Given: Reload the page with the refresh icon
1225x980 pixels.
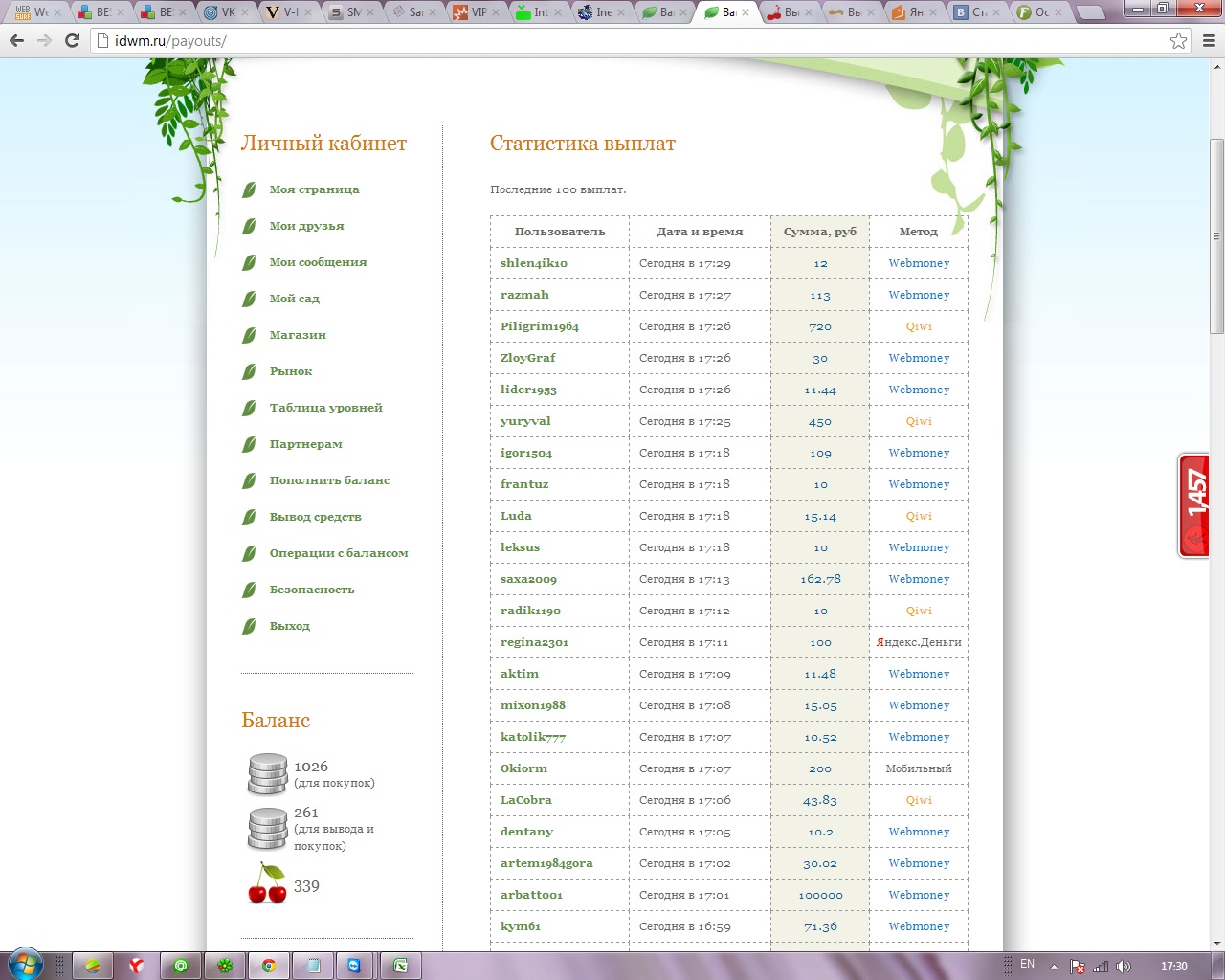Looking at the screenshot, I should [72, 41].
